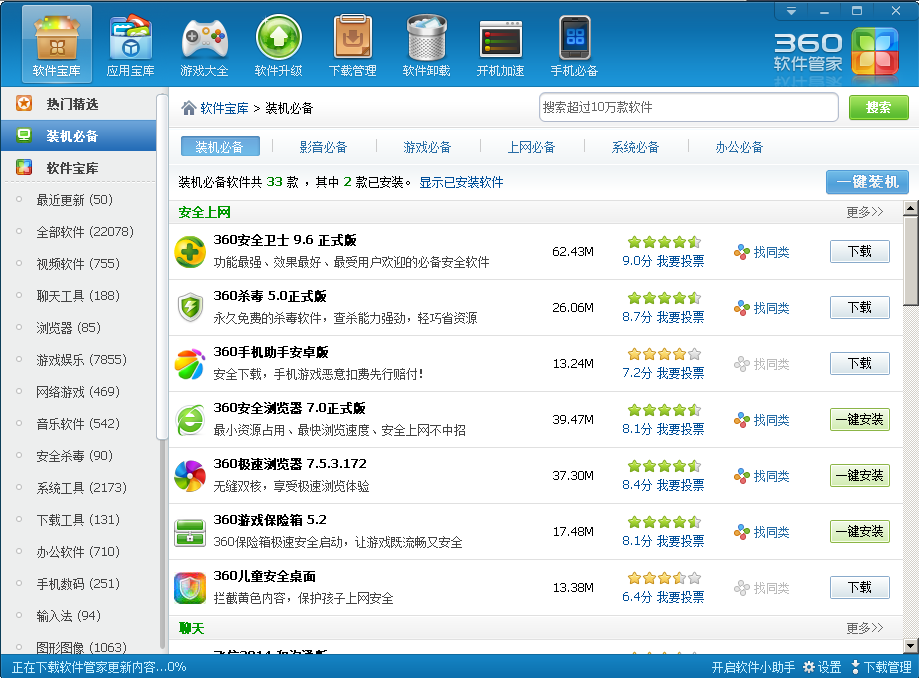The width and height of the screenshot is (919, 678).
Task: Select 全部软件 (22078) category
Action: [85, 232]
